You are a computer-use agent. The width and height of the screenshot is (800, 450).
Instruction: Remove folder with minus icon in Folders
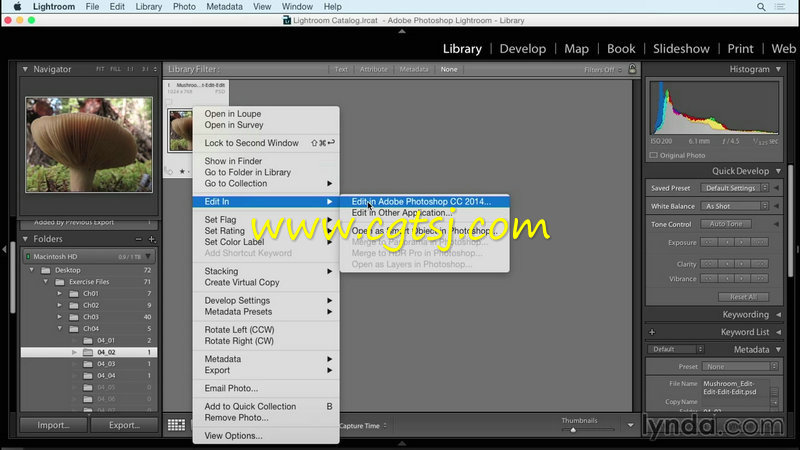138,239
